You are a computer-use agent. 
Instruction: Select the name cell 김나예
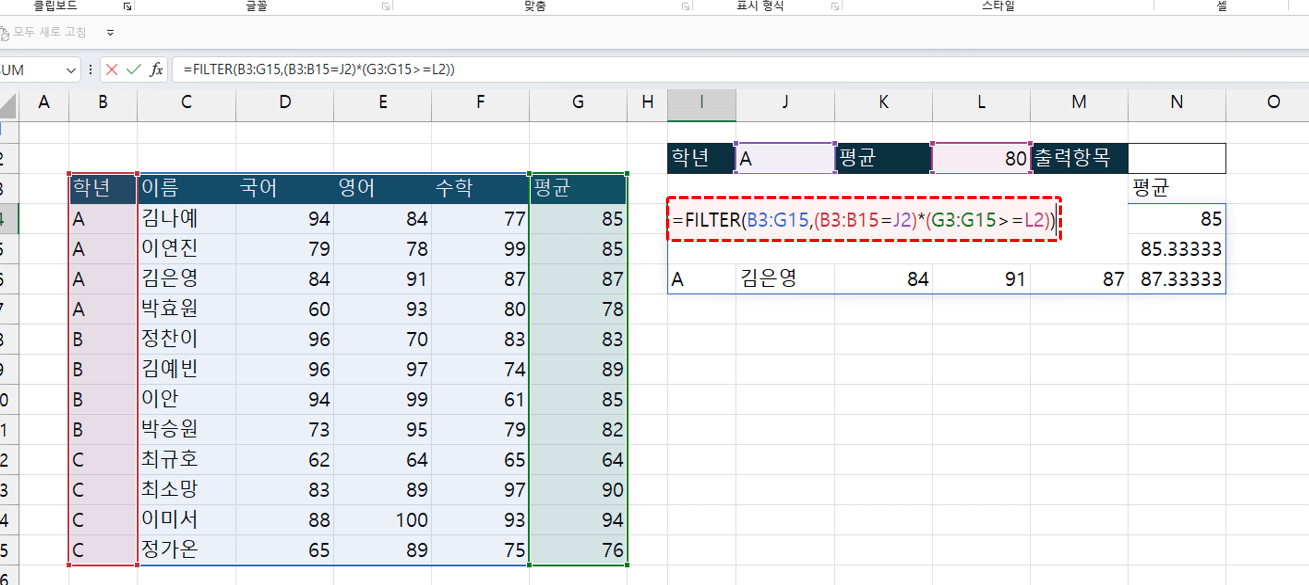187,218
